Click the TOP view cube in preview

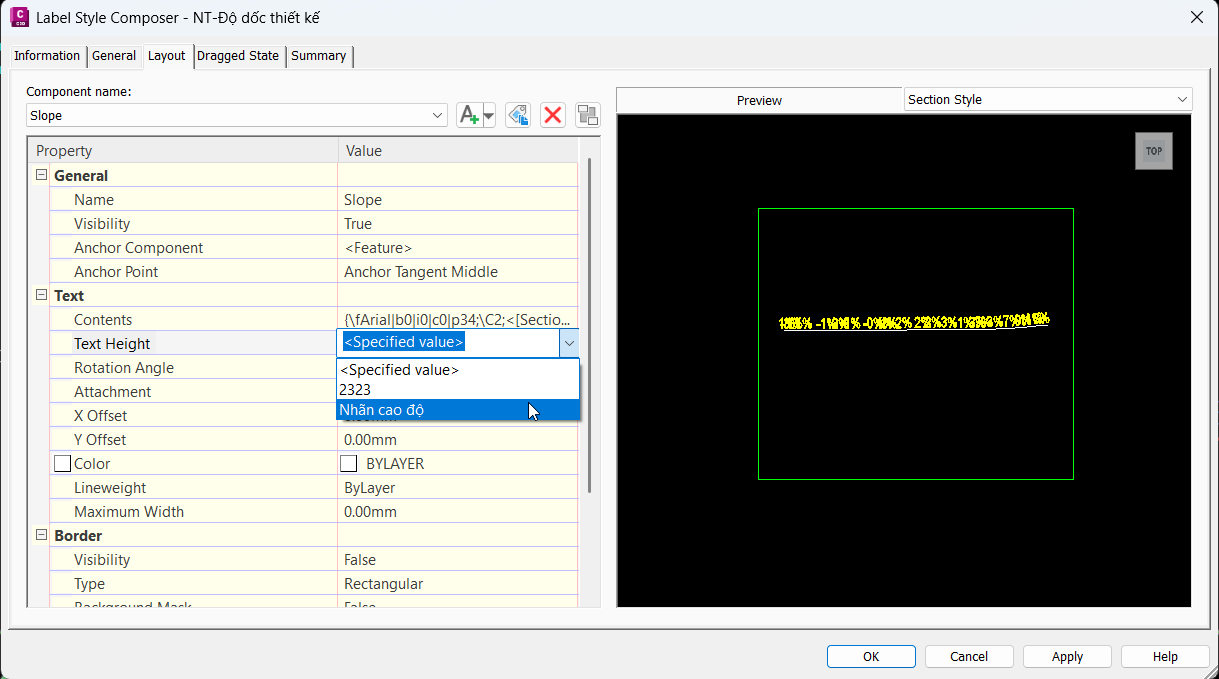(1153, 151)
